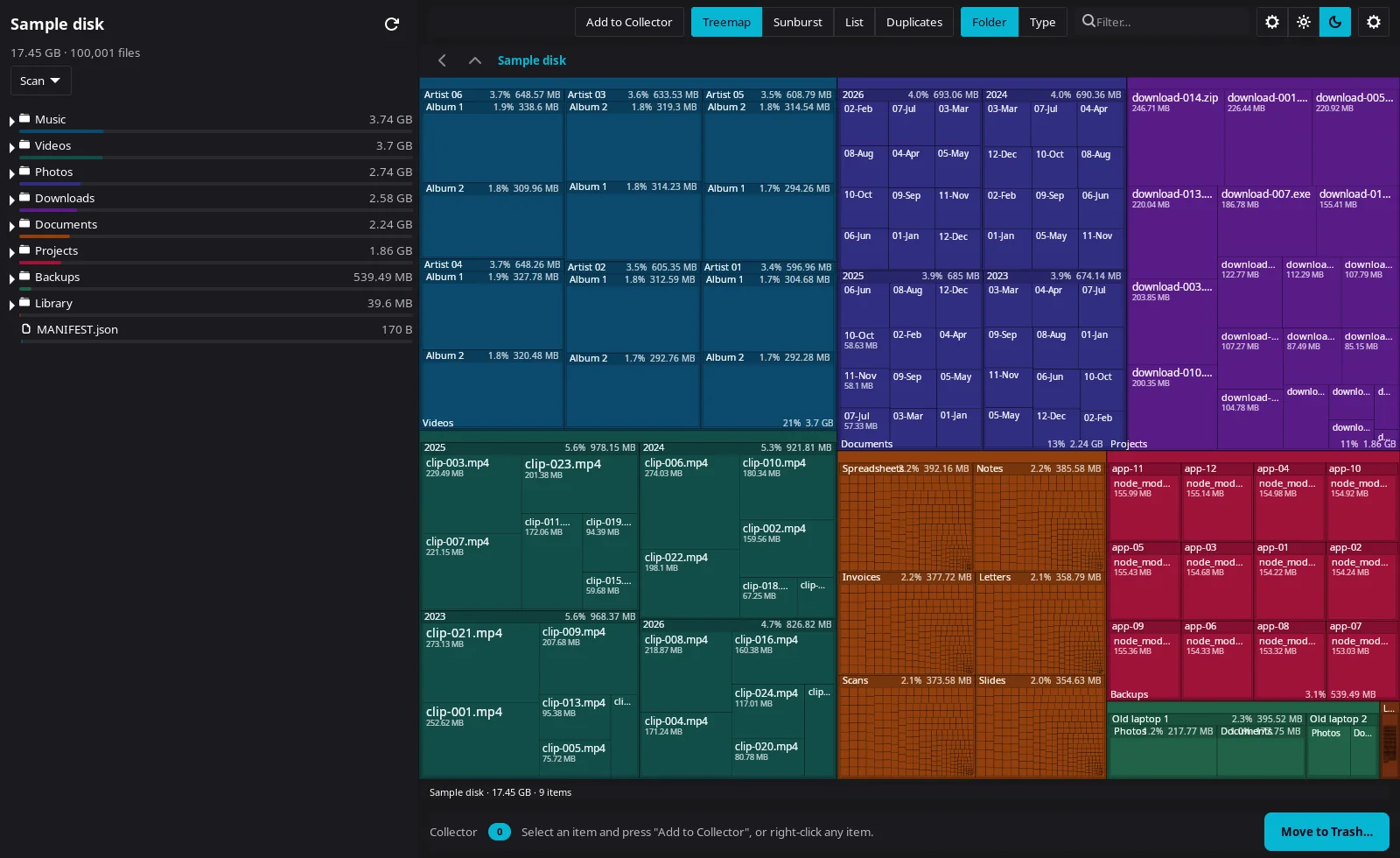The width and height of the screenshot is (1400, 858).
Task: Click the folder icon of the Videos row
Action: (x=24, y=144)
